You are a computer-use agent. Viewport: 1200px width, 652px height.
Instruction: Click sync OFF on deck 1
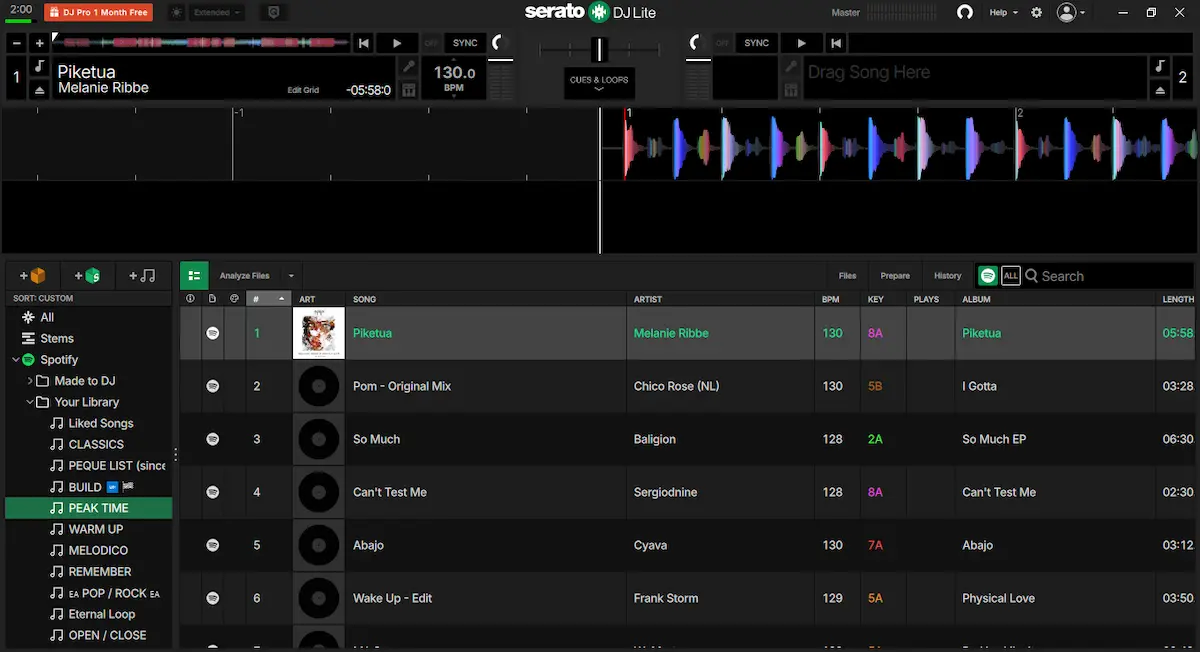[x=431, y=43]
